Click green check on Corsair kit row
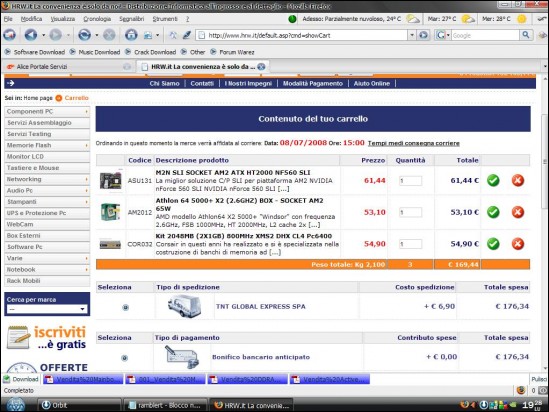The width and height of the screenshot is (549, 412). (x=493, y=244)
